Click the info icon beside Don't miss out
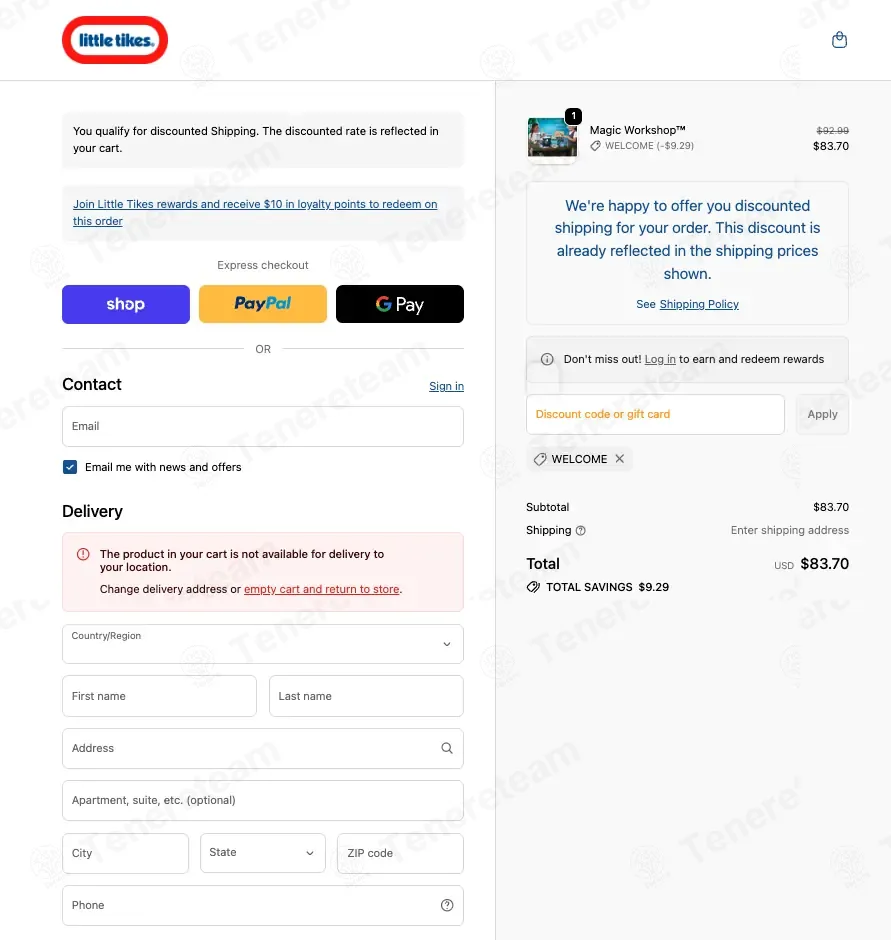Image resolution: width=891 pixels, height=940 pixels. coord(547,359)
